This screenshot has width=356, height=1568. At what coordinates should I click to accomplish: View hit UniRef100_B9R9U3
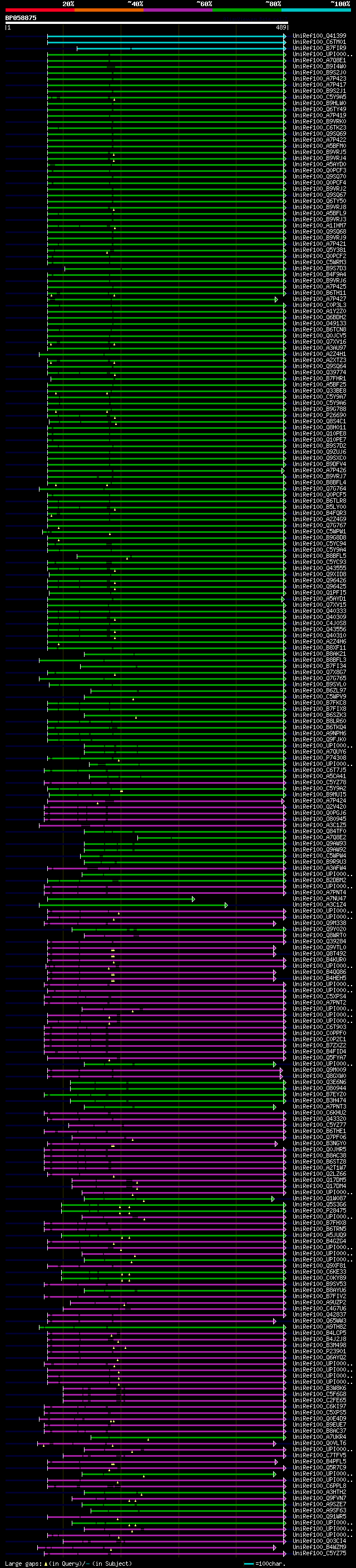[x=319, y=862]
